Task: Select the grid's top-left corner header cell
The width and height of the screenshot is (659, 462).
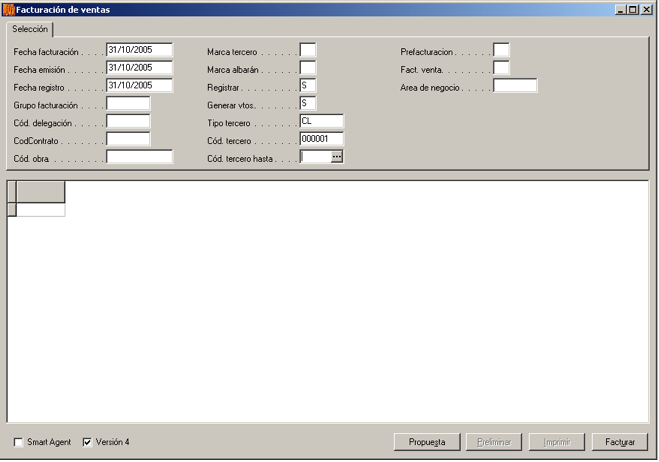Action: 11,192
